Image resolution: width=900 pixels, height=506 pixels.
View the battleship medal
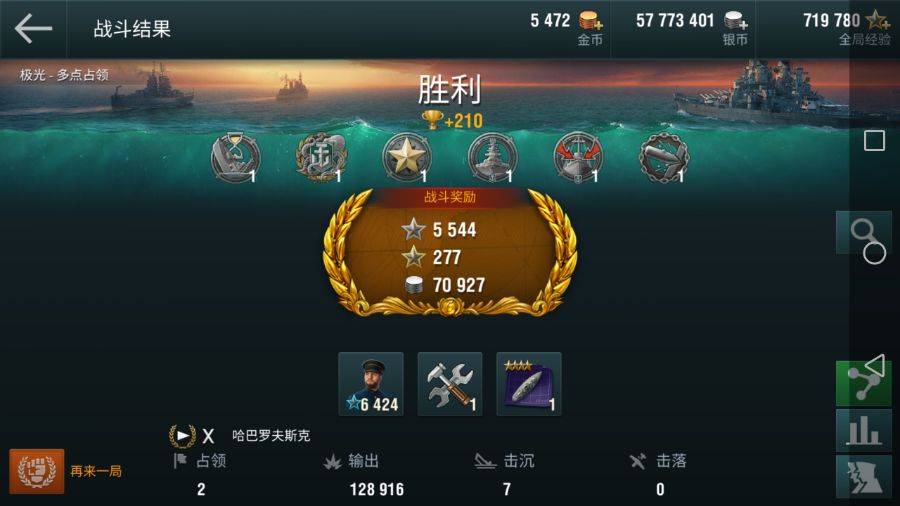(492, 157)
